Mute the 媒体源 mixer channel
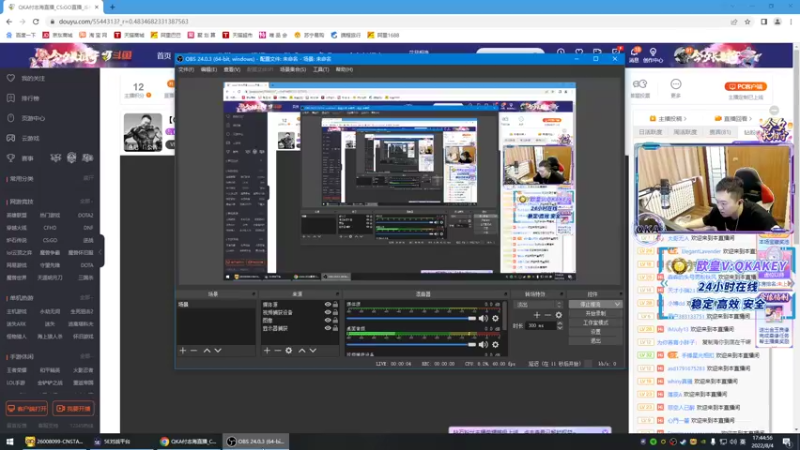Screen dimensions: 800x450 pos(483,318)
